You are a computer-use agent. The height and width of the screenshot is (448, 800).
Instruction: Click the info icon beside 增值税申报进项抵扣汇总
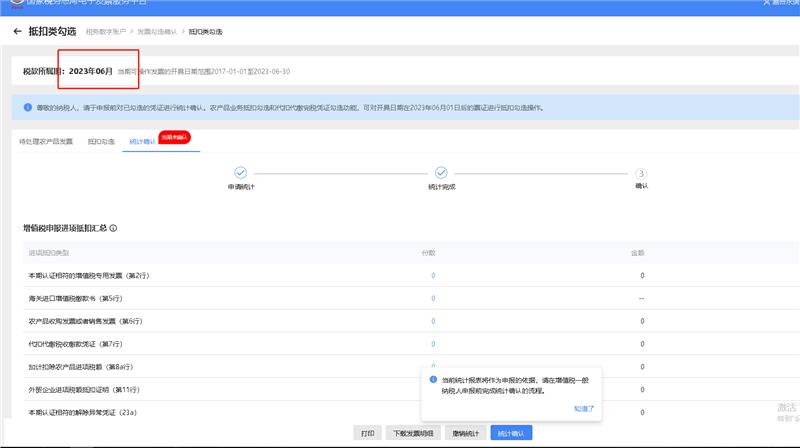pos(114,228)
